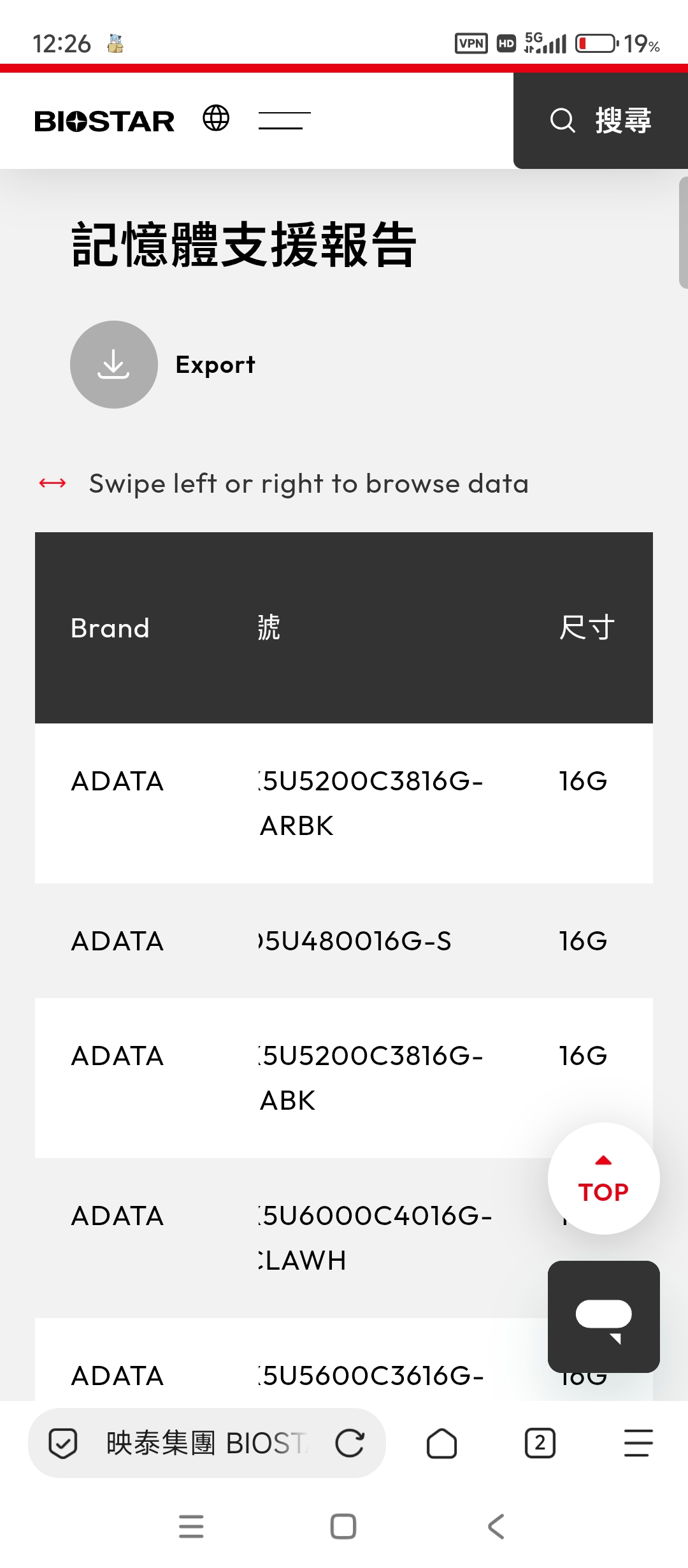Image resolution: width=688 pixels, height=1568 pixels.
Task: Open the browser options menu
Action: 638,1444
